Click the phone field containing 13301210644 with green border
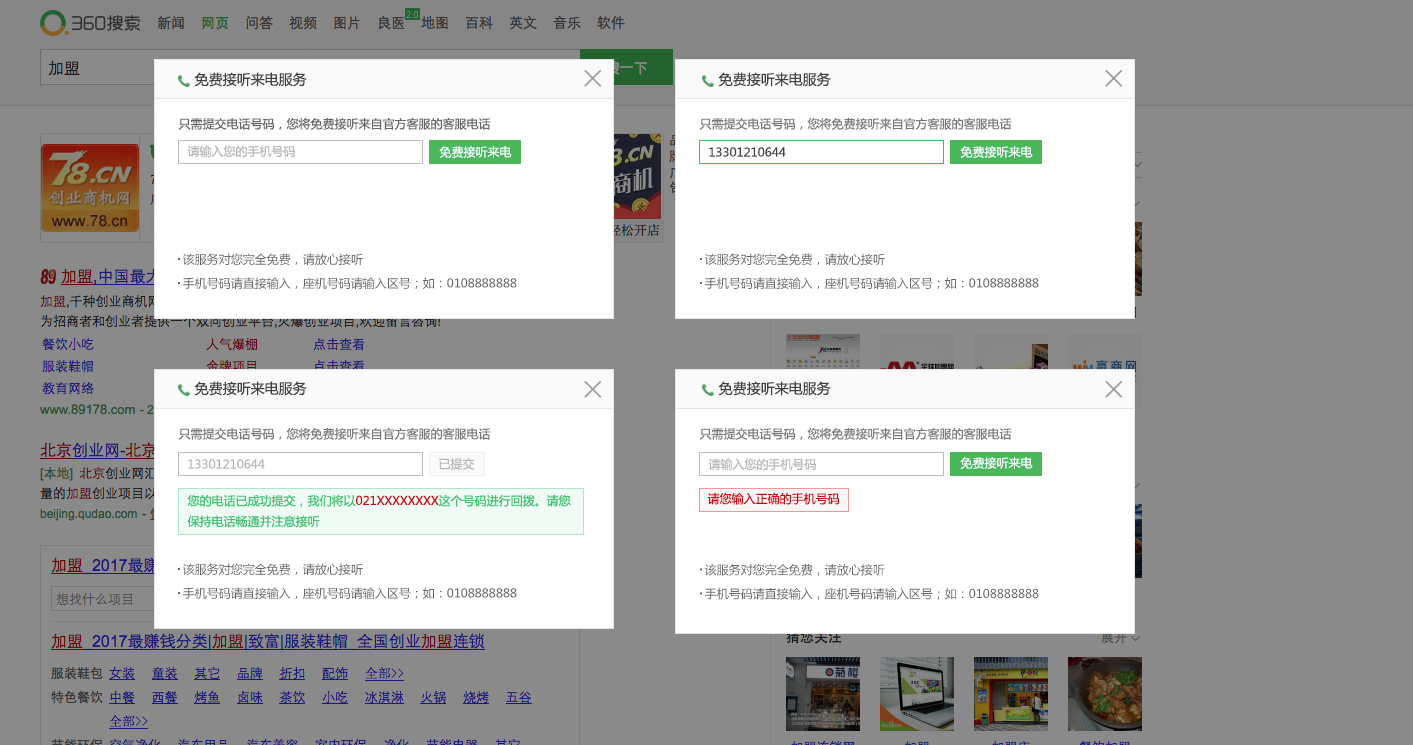The image size is (1413, 745). (x=821, y=152)
